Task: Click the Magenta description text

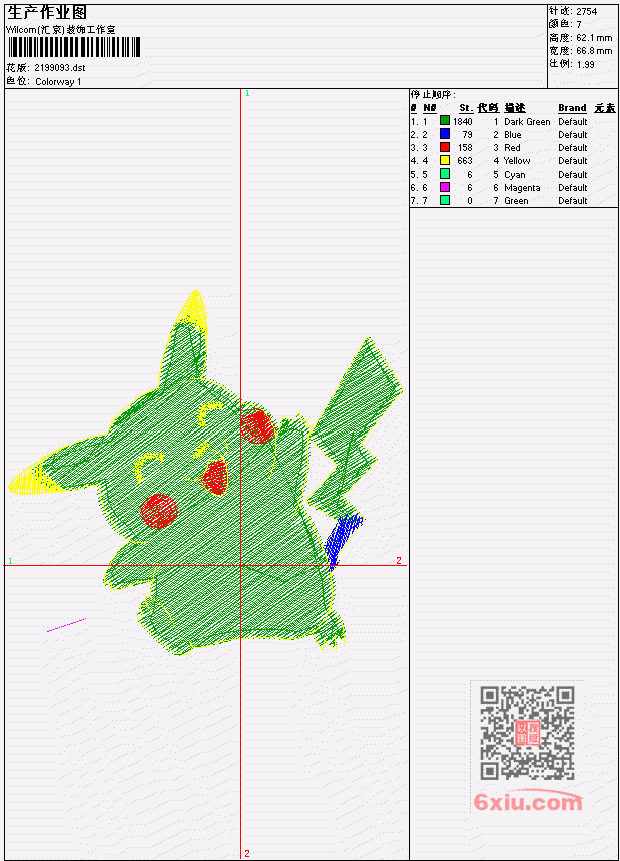Action: tap(522, 188)
